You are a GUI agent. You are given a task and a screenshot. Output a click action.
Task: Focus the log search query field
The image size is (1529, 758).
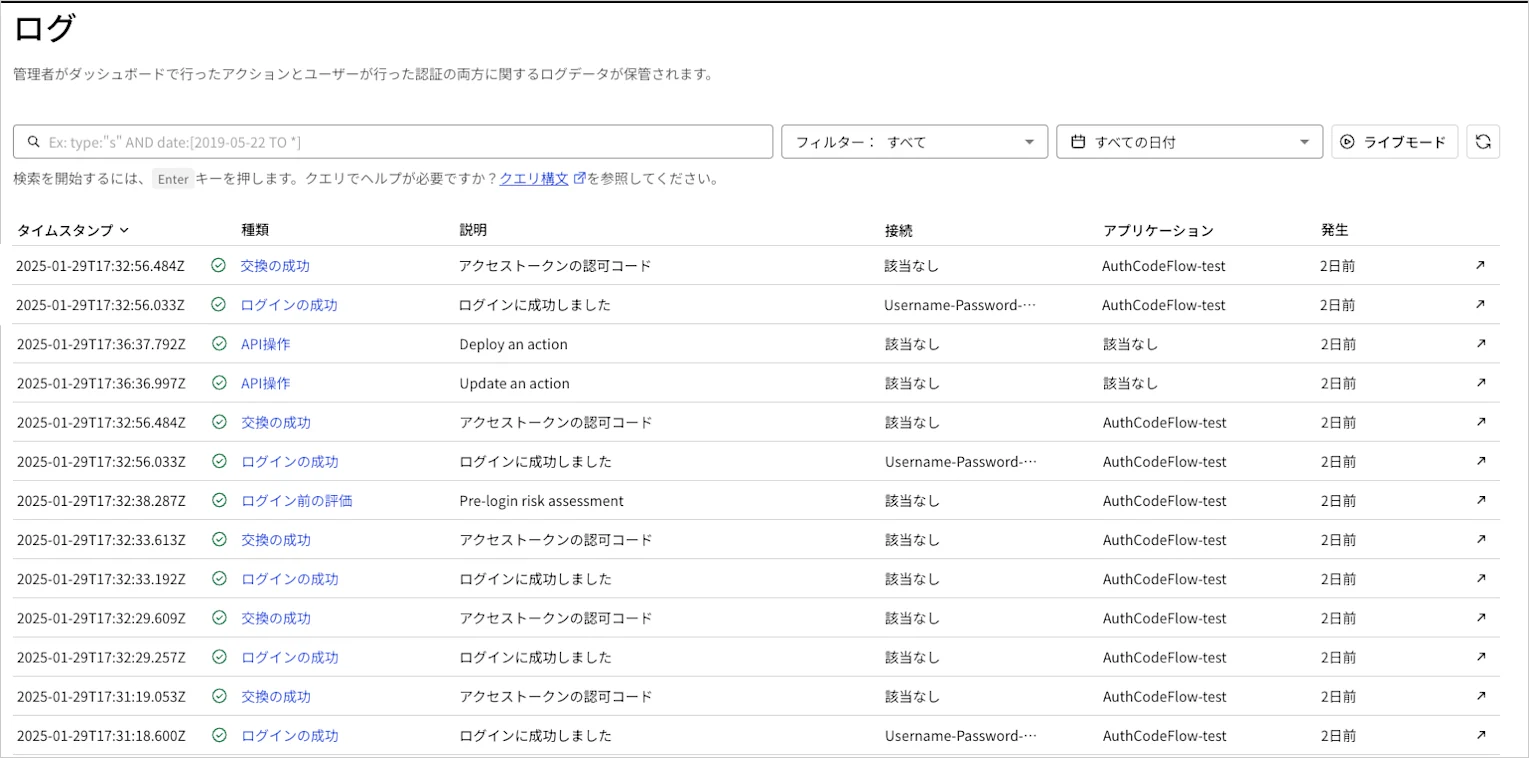393,142
